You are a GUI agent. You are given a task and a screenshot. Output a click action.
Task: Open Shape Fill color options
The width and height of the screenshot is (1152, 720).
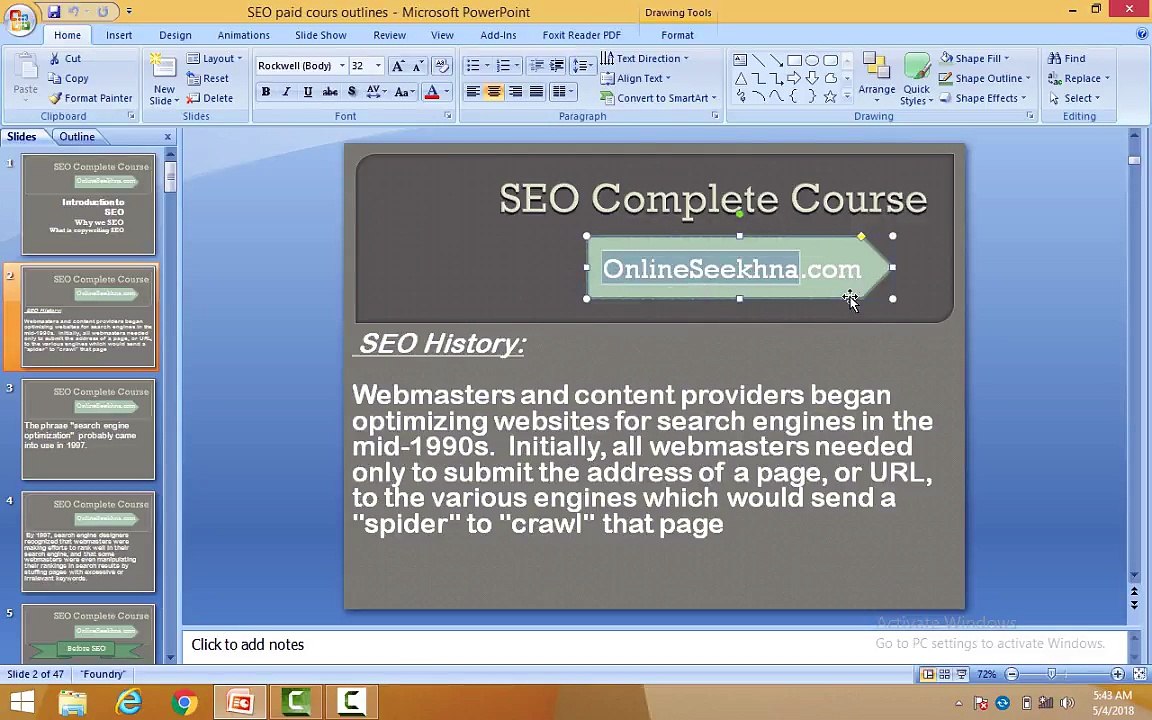pos(974,58)
